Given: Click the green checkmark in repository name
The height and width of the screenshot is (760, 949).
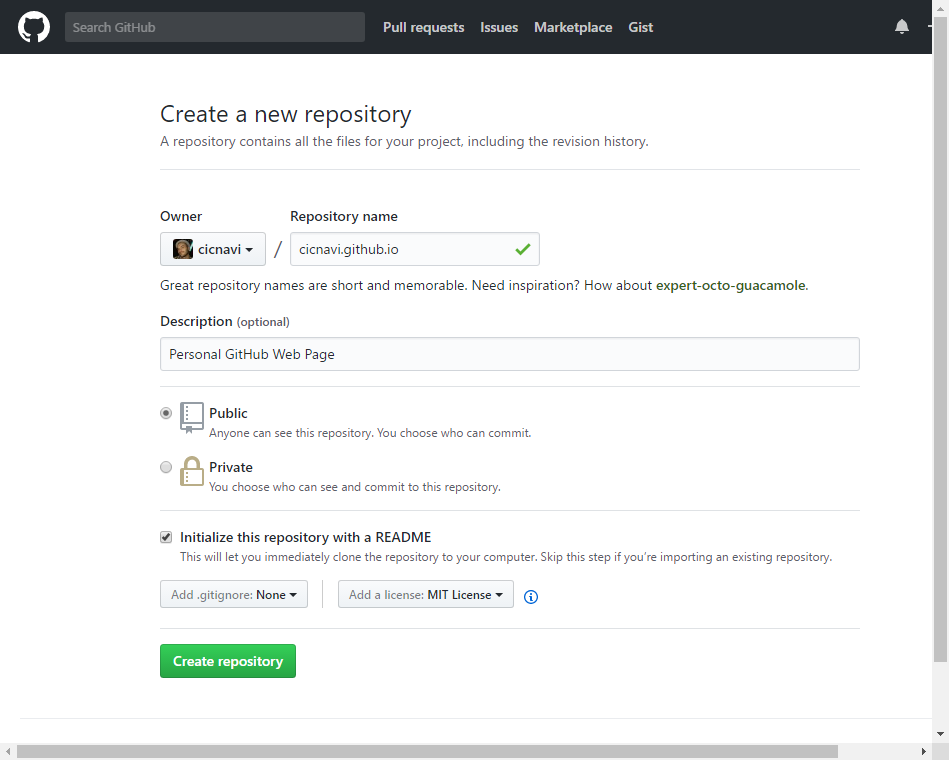Looking at the screenshot, I should pyautogui.click(x=523, y=249).
